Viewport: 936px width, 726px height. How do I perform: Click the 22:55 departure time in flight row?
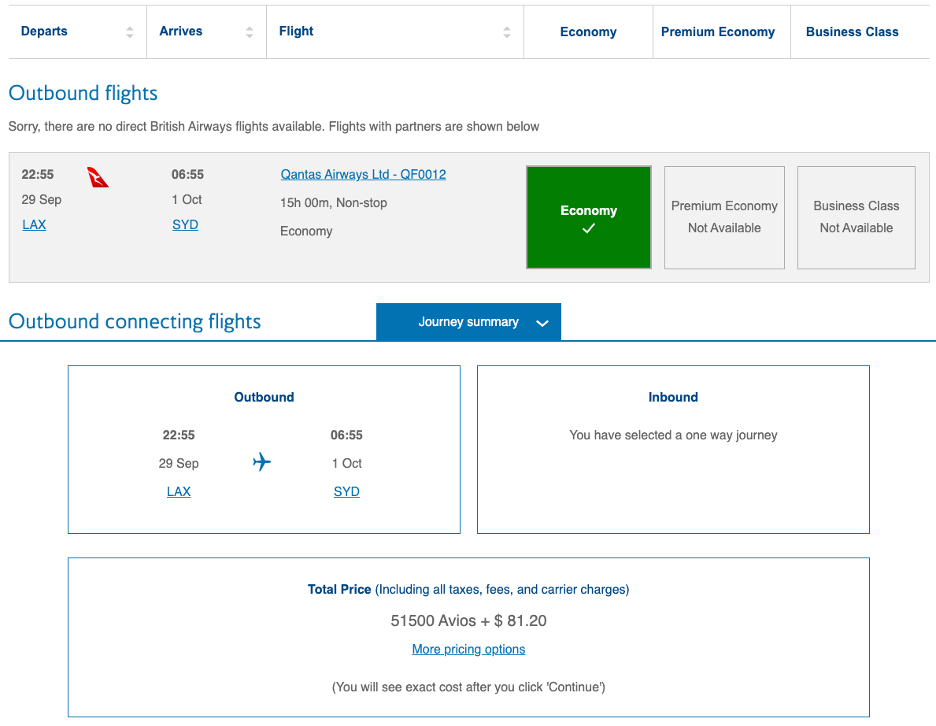point(38,174)
